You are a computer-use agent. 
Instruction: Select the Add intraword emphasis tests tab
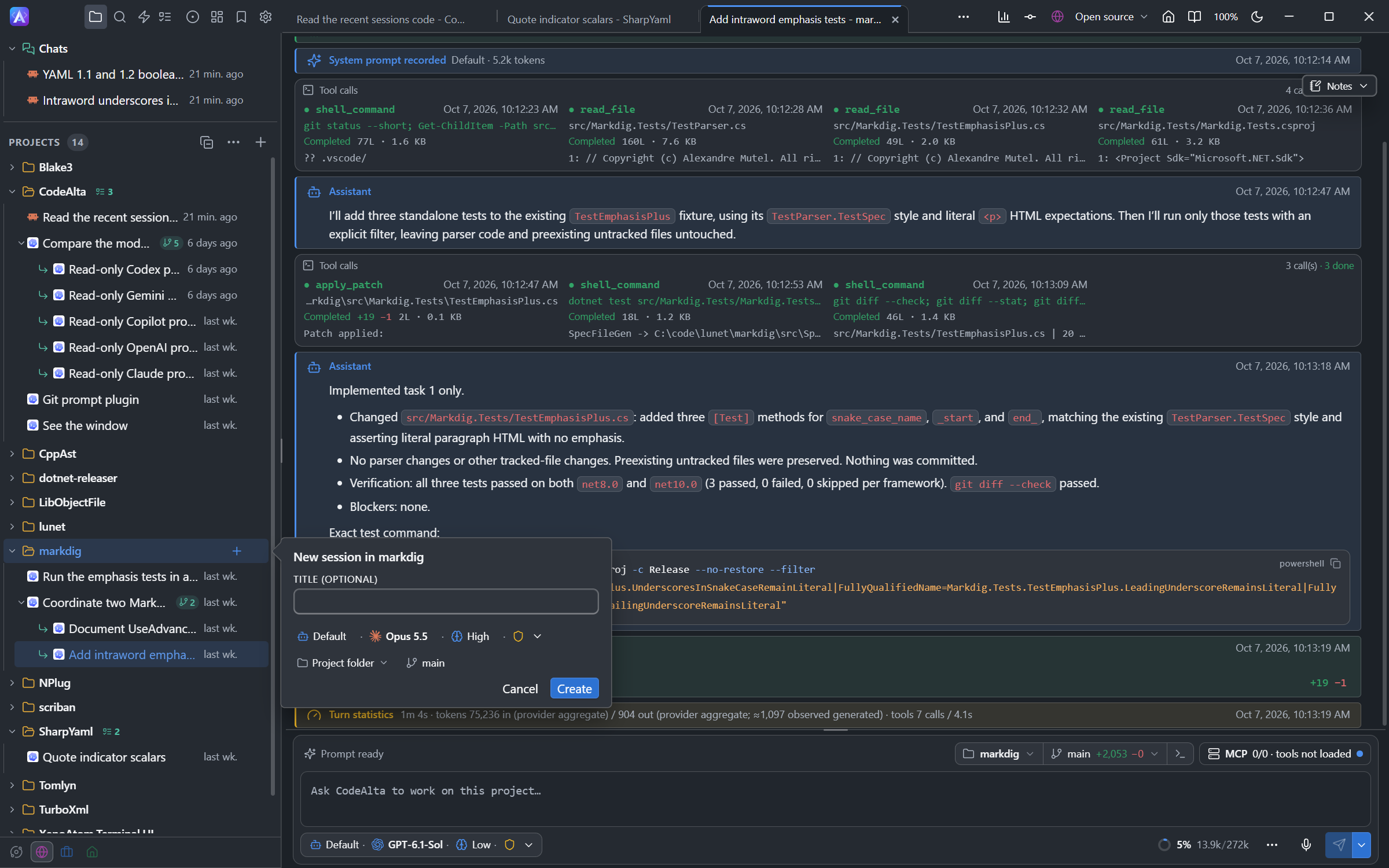tap(795, 20)
